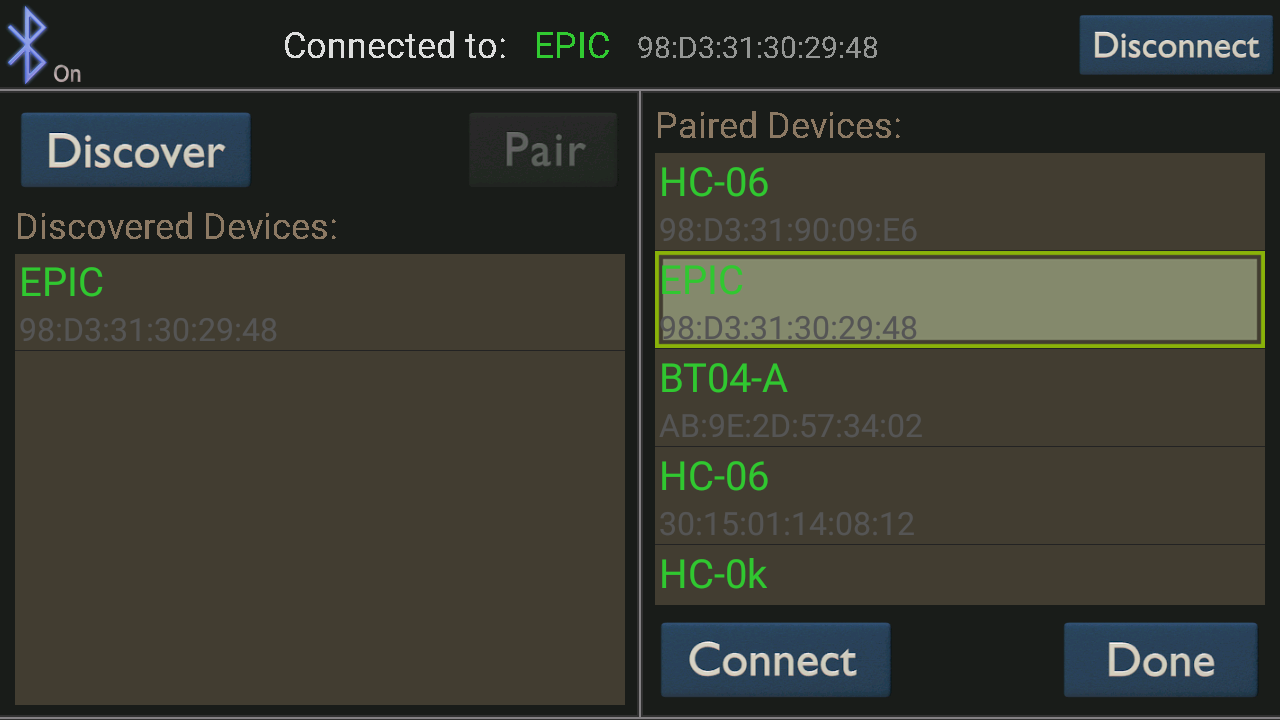Image resolution: width=1280 pixels, height=720 pixels.
Task: Select the highlighted EPIC paired device
Action: [960, 300]
